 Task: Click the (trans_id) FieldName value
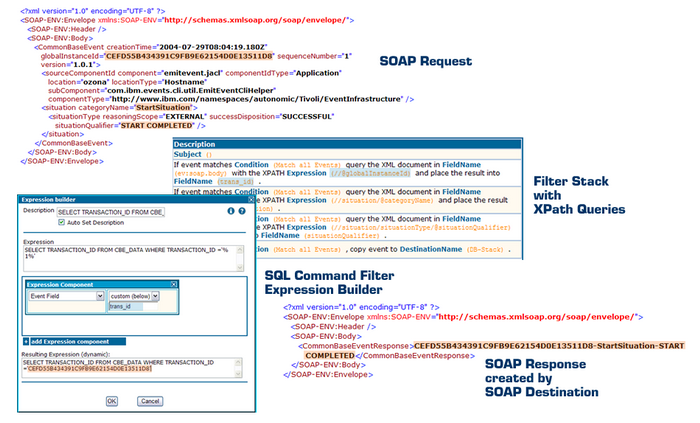pyautogui.click(x=235, y=182)
